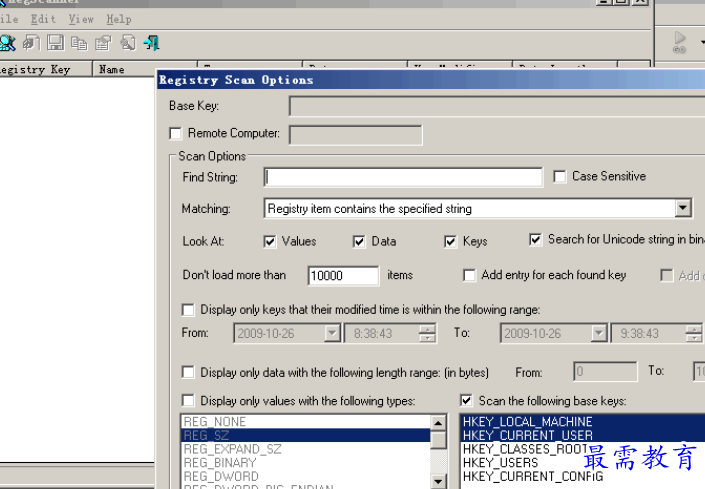Select REG_NONE in value types list
The height and width of the screenshot is (489, 705).
pos(306,422)
